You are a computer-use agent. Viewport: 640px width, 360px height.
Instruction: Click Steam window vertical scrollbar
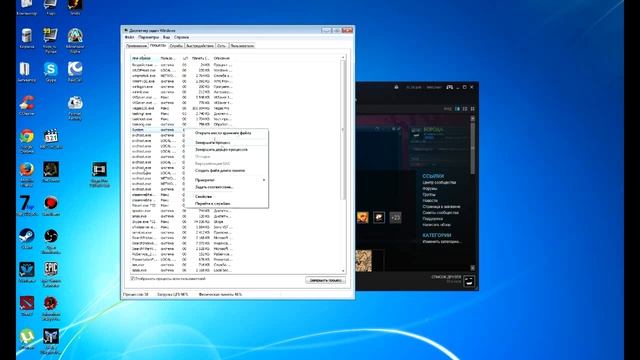pos(473,147)
